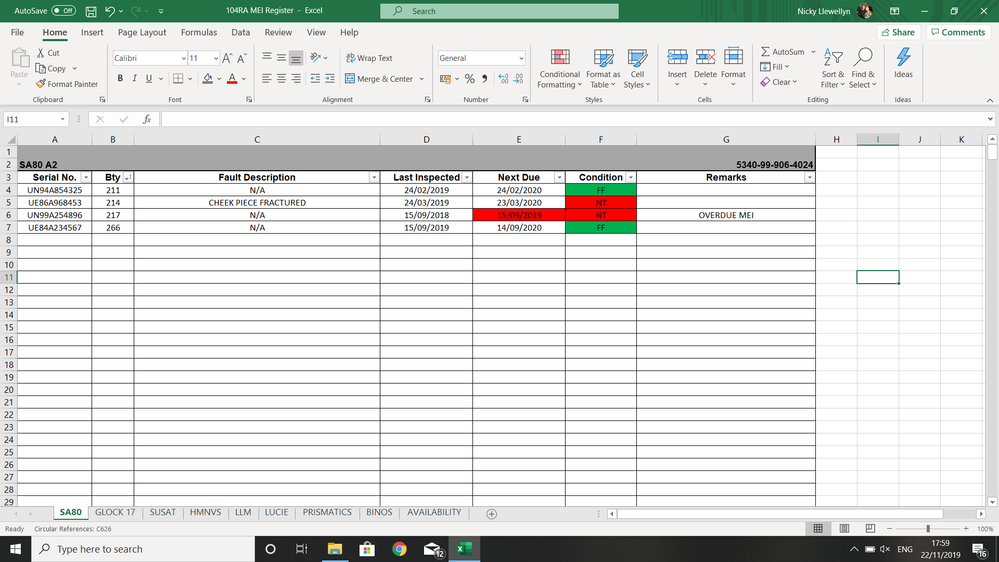Top-align the cell contents
Viewport: 999px width, 562px height.
point(267,57)
